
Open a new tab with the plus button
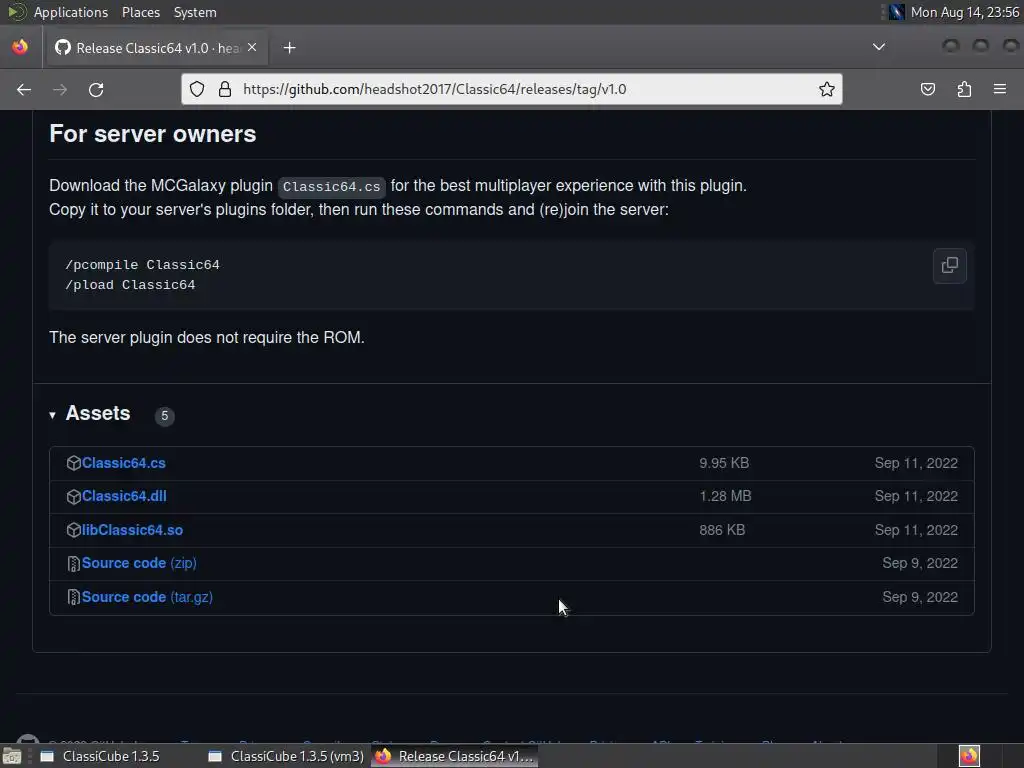[289, 48]
